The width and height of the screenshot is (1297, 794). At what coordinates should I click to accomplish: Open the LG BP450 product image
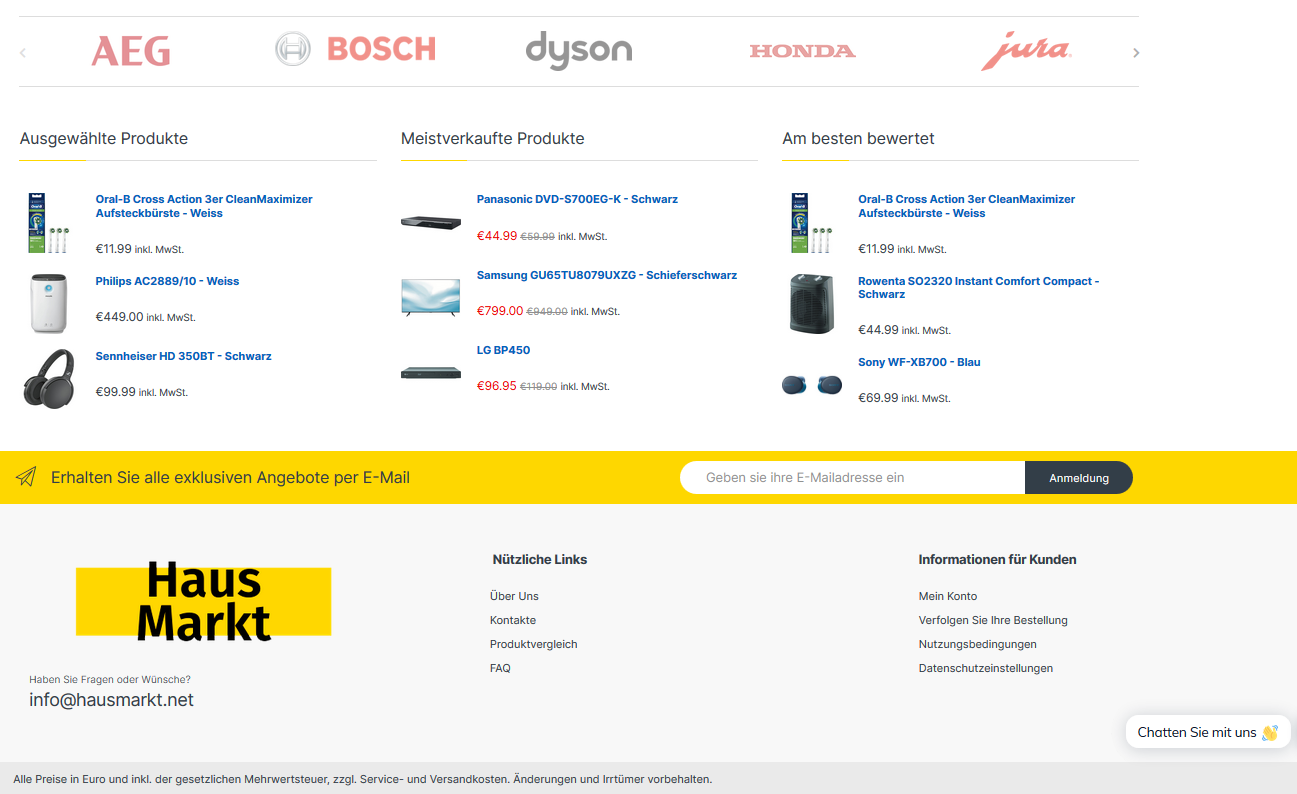tap(431, 373)
